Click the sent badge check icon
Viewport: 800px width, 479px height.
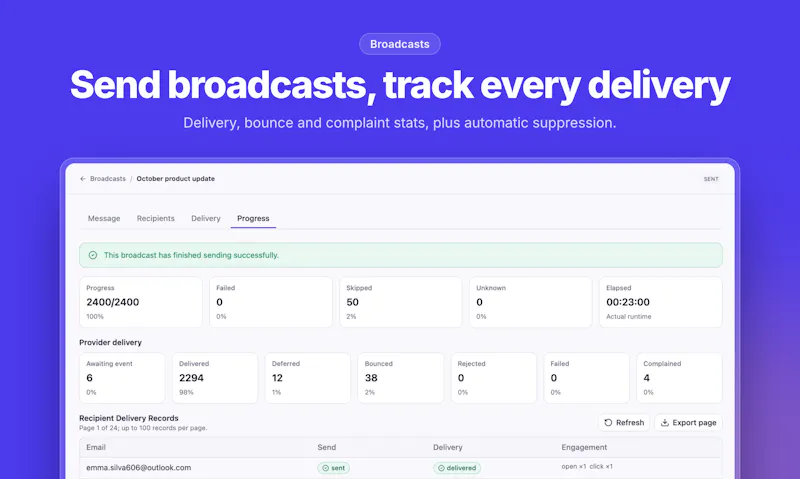[326, 468]
